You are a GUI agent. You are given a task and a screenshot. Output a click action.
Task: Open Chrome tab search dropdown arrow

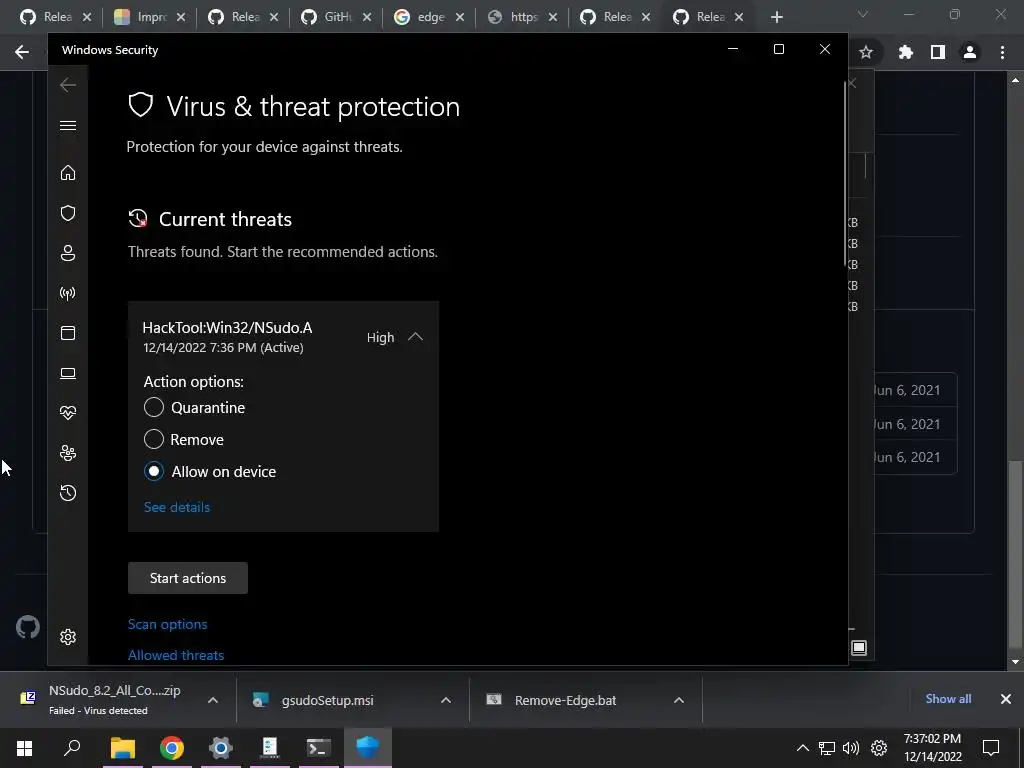tap(863, 14)
